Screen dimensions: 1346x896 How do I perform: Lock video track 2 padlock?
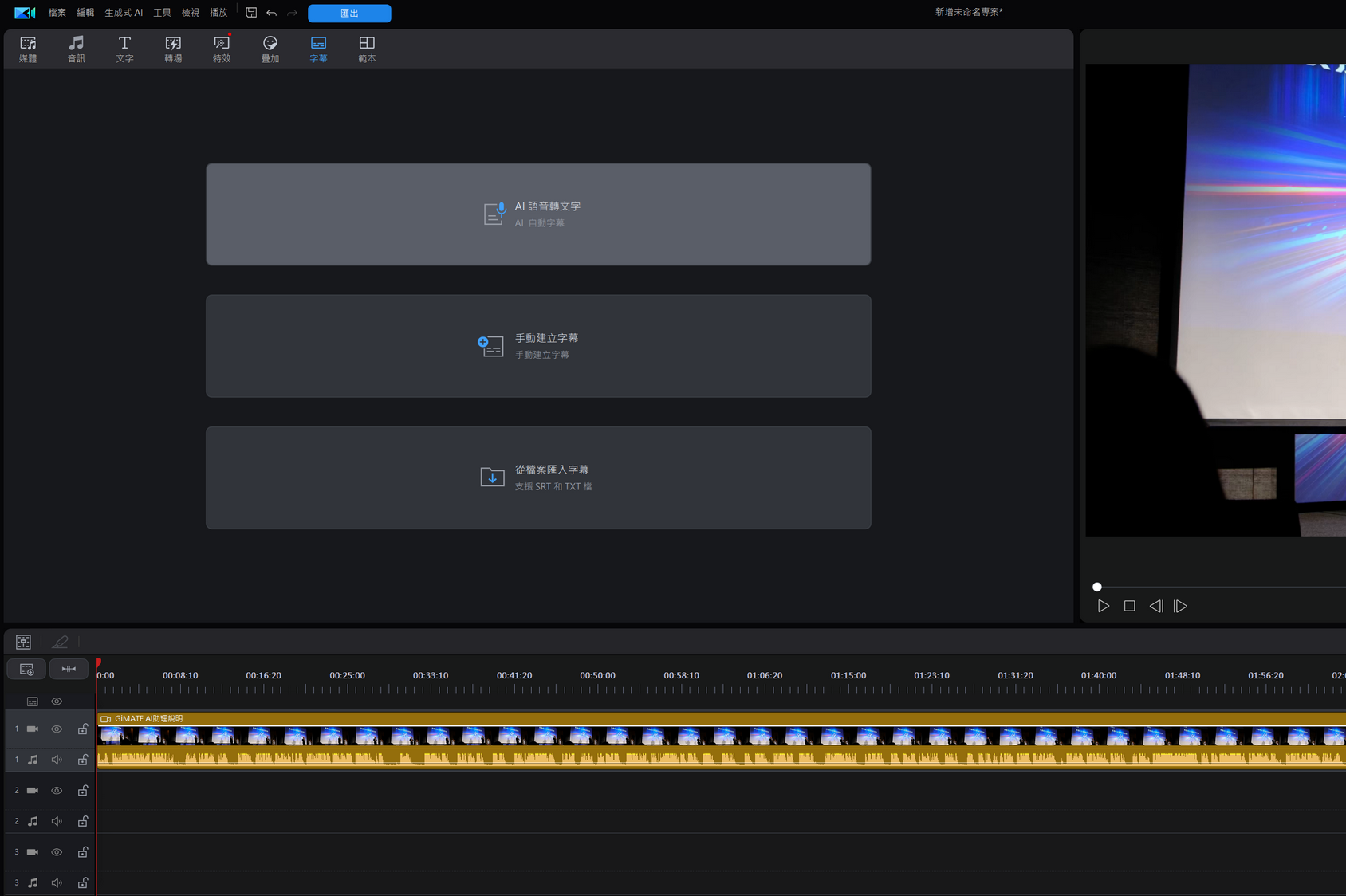tap(83, 791)
